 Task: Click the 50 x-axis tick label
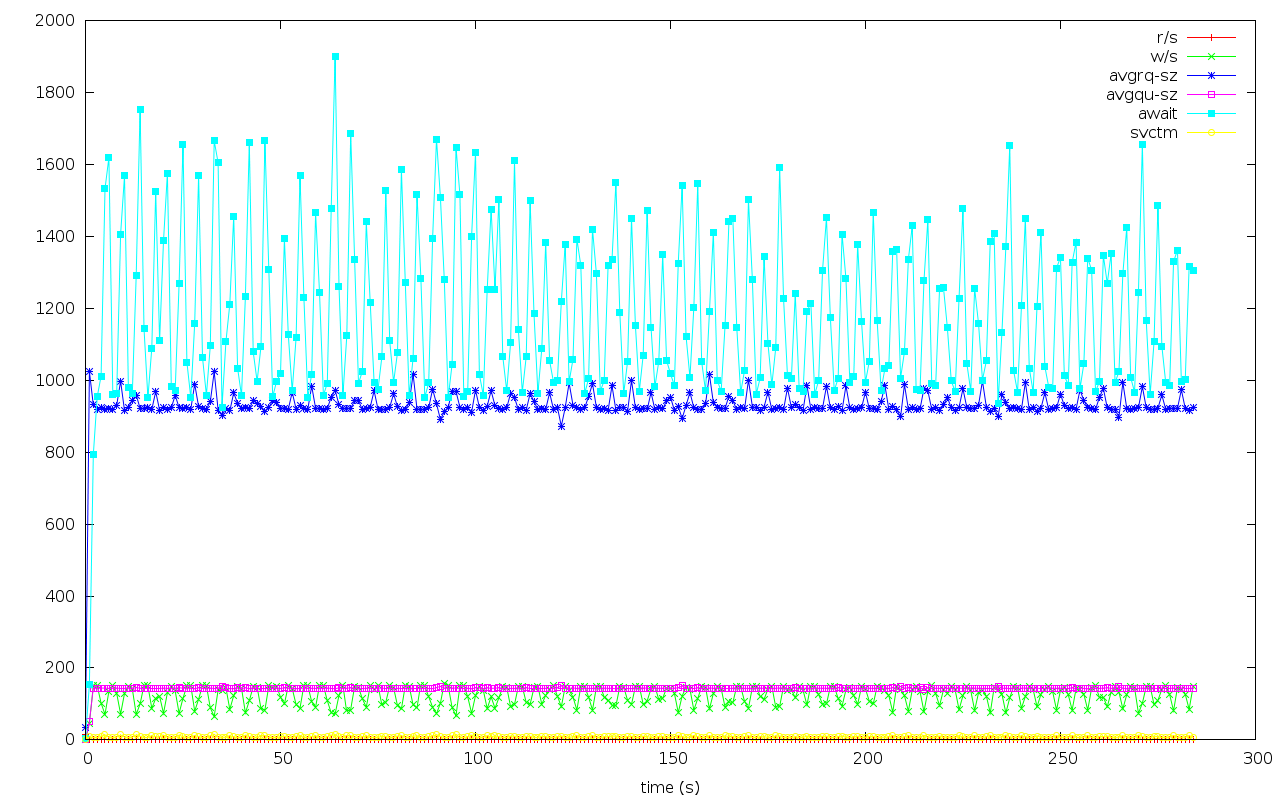281,759
